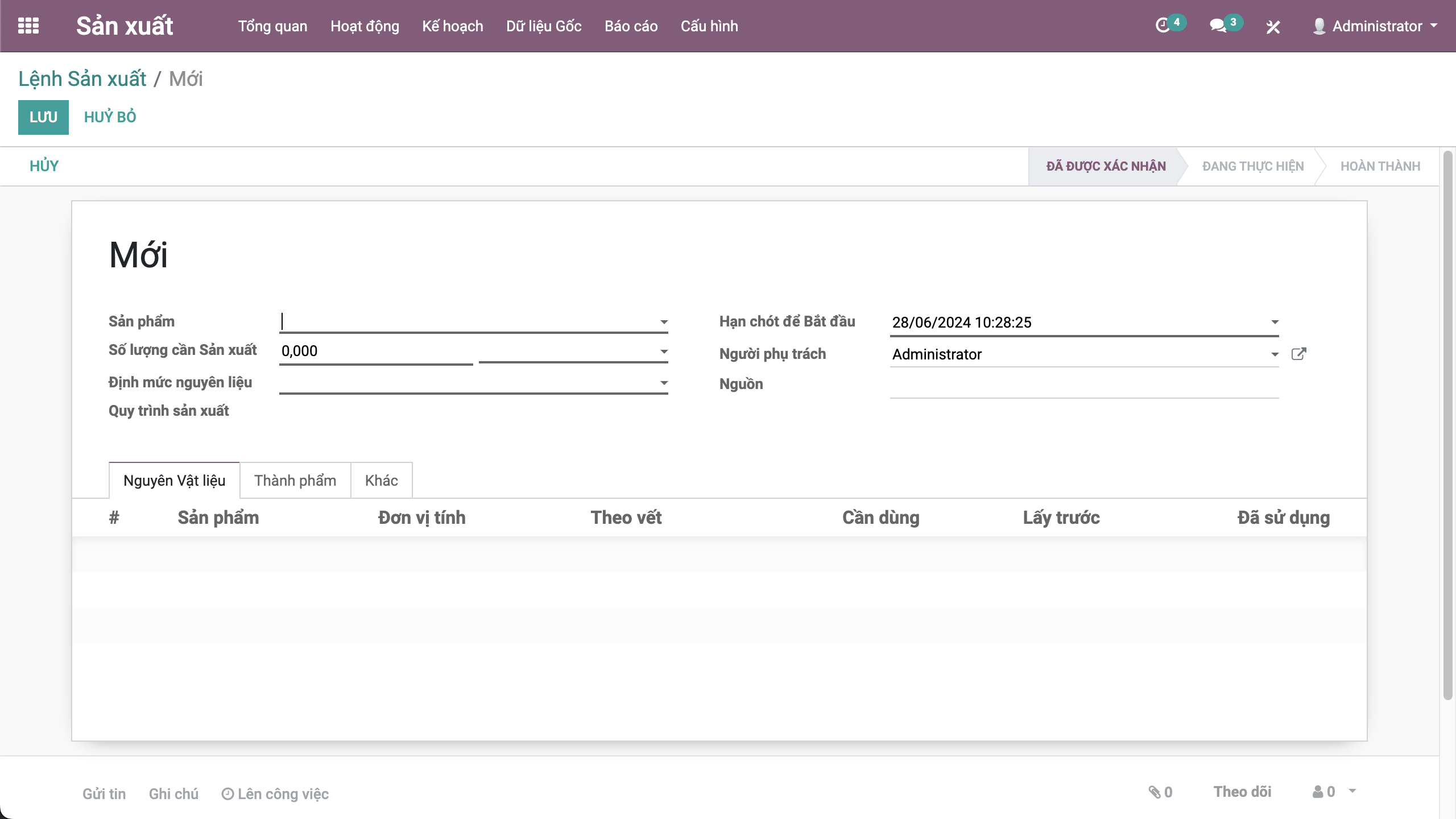
Task: Open the apps grid menu icon
Action: click(x=28, y=26)
